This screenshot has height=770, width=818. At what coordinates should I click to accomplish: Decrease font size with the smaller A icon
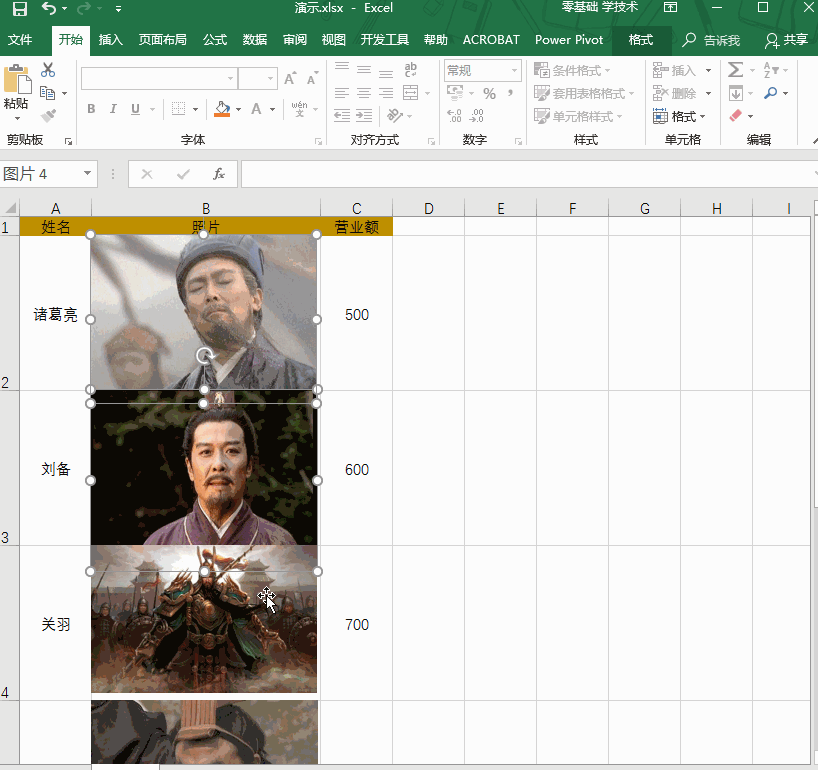click(312, 78)
